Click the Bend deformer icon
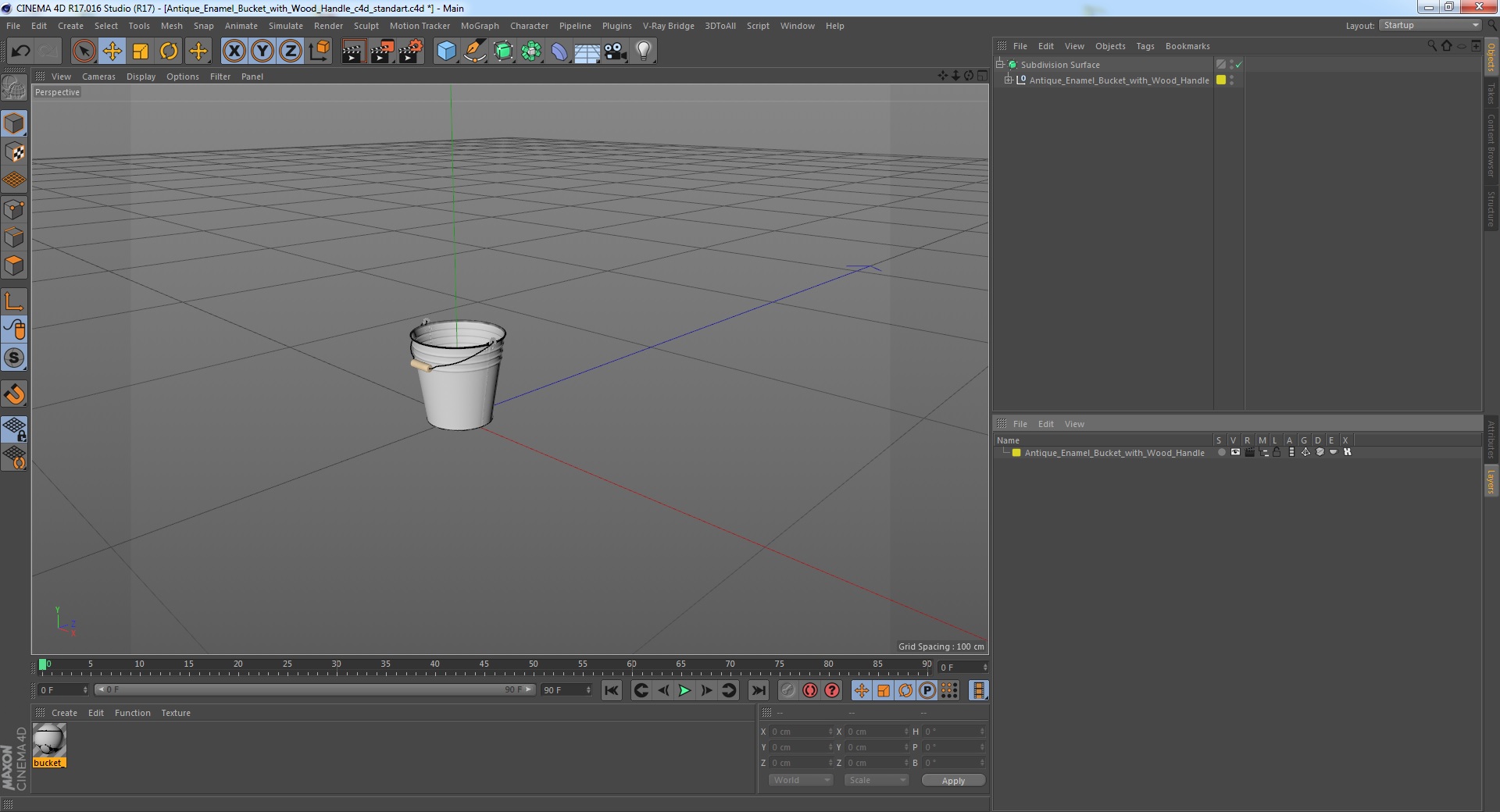 pos(559,52)
